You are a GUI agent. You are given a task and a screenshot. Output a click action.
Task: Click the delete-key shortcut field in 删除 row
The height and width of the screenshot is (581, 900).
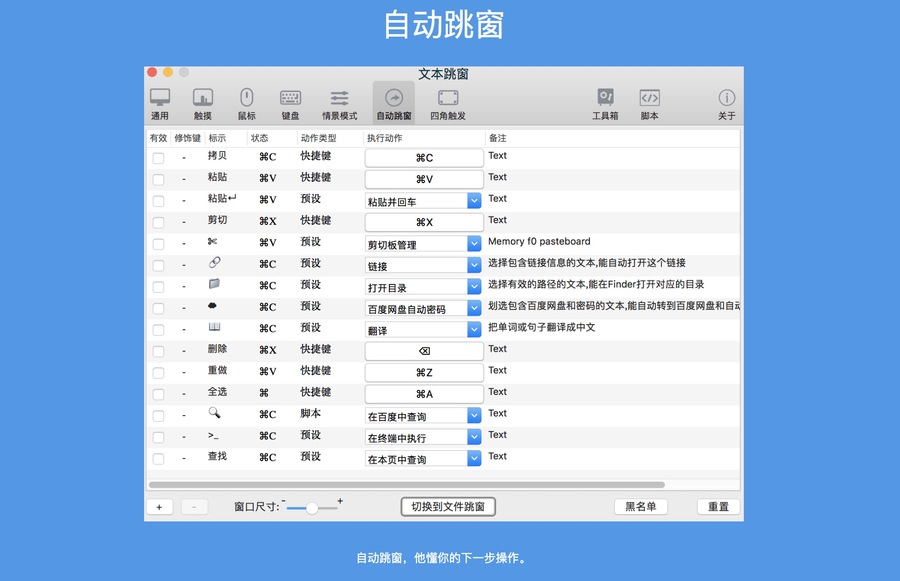424,351
